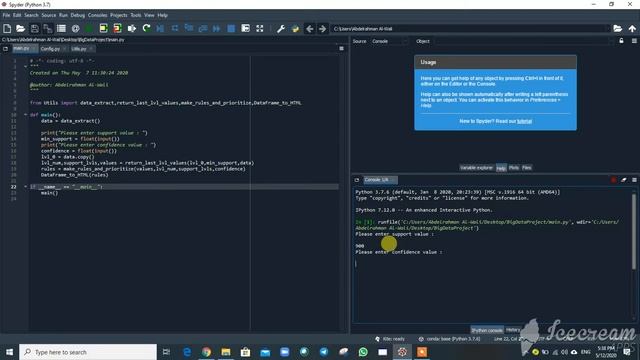Click the conda base Python status entry
The width and height of the screenshot is (640, 360).
tap(450, 339)
